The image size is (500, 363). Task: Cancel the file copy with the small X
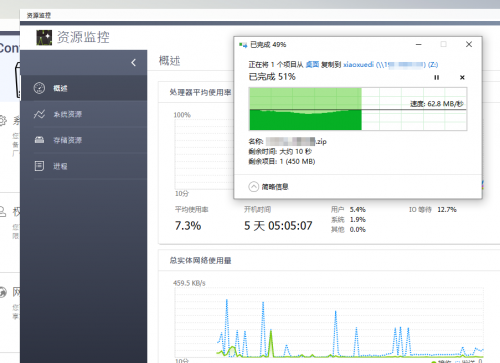click(x=462, y=77)
